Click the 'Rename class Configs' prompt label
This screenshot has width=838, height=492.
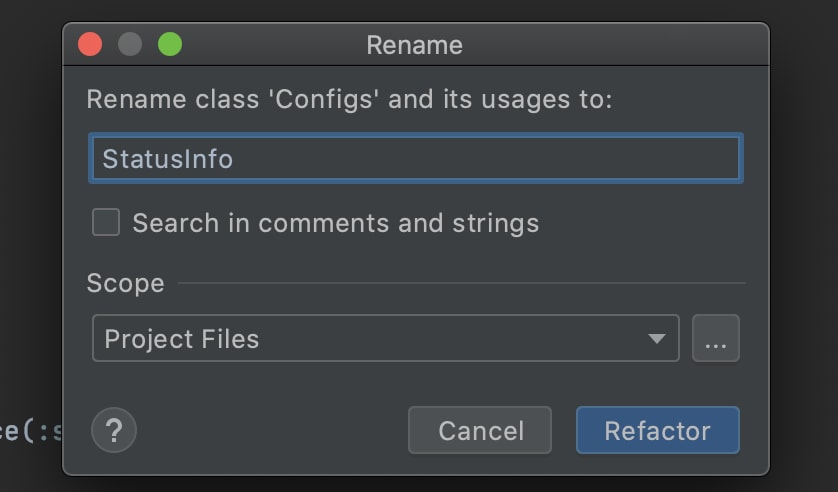tap(350, 99)
